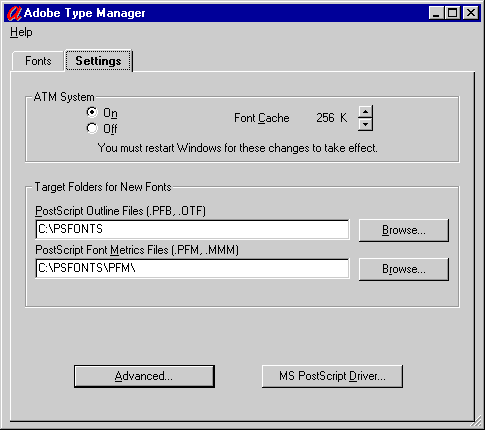Maximize the Adobe Type Manager window

[453, 13]
